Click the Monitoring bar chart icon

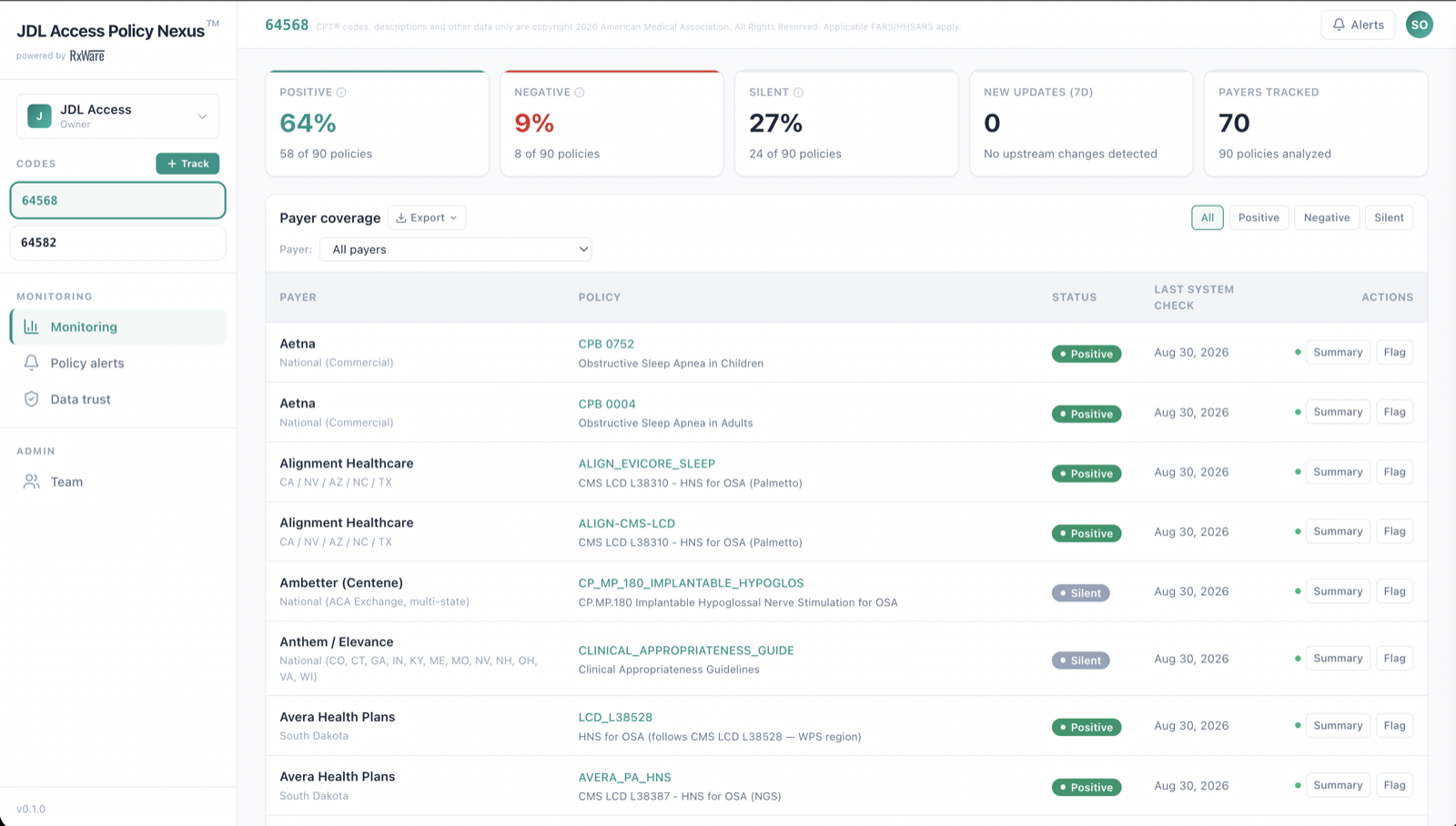tap(31, 327)
